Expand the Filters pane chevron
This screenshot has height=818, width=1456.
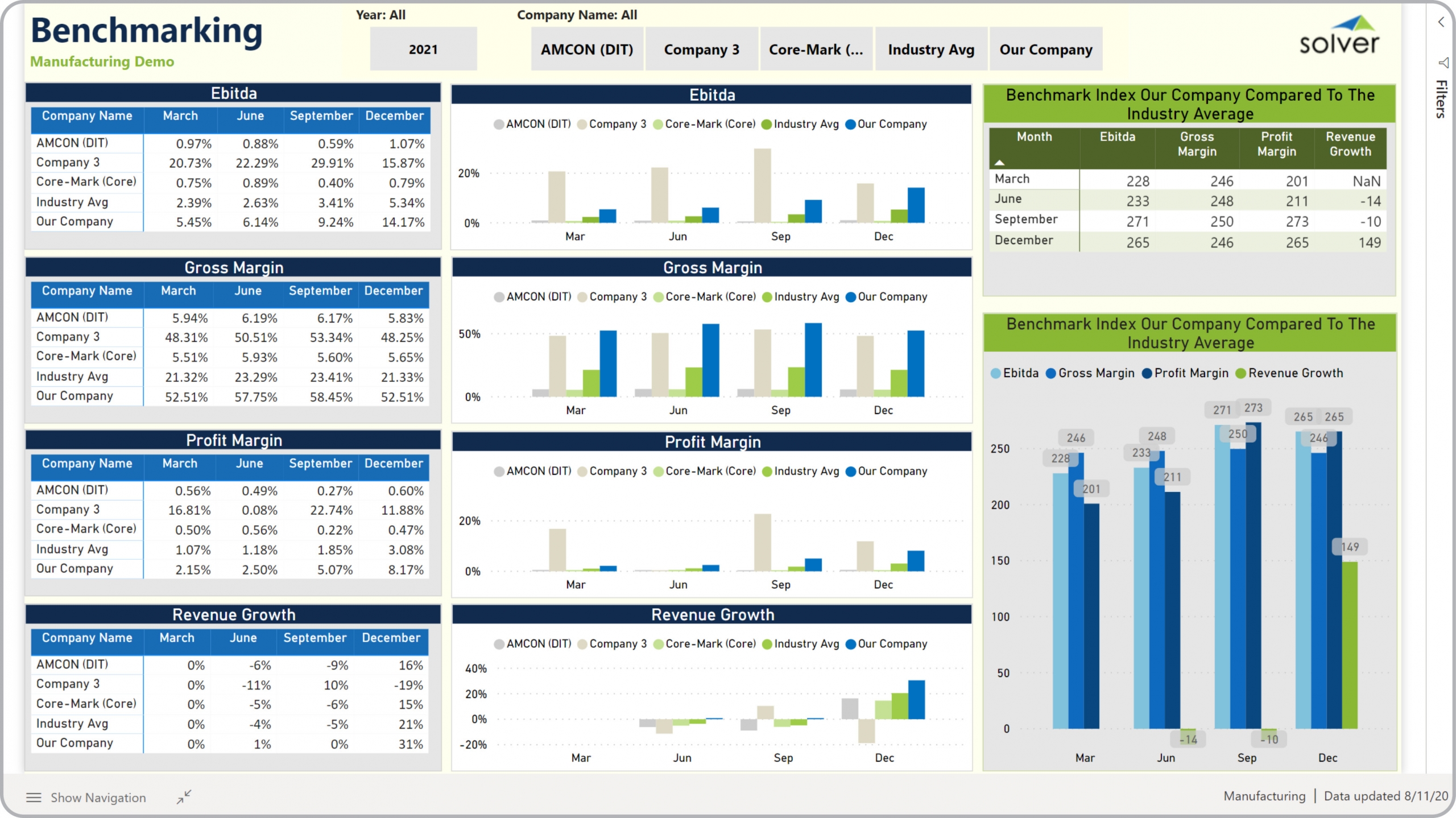pos(1441,22)
